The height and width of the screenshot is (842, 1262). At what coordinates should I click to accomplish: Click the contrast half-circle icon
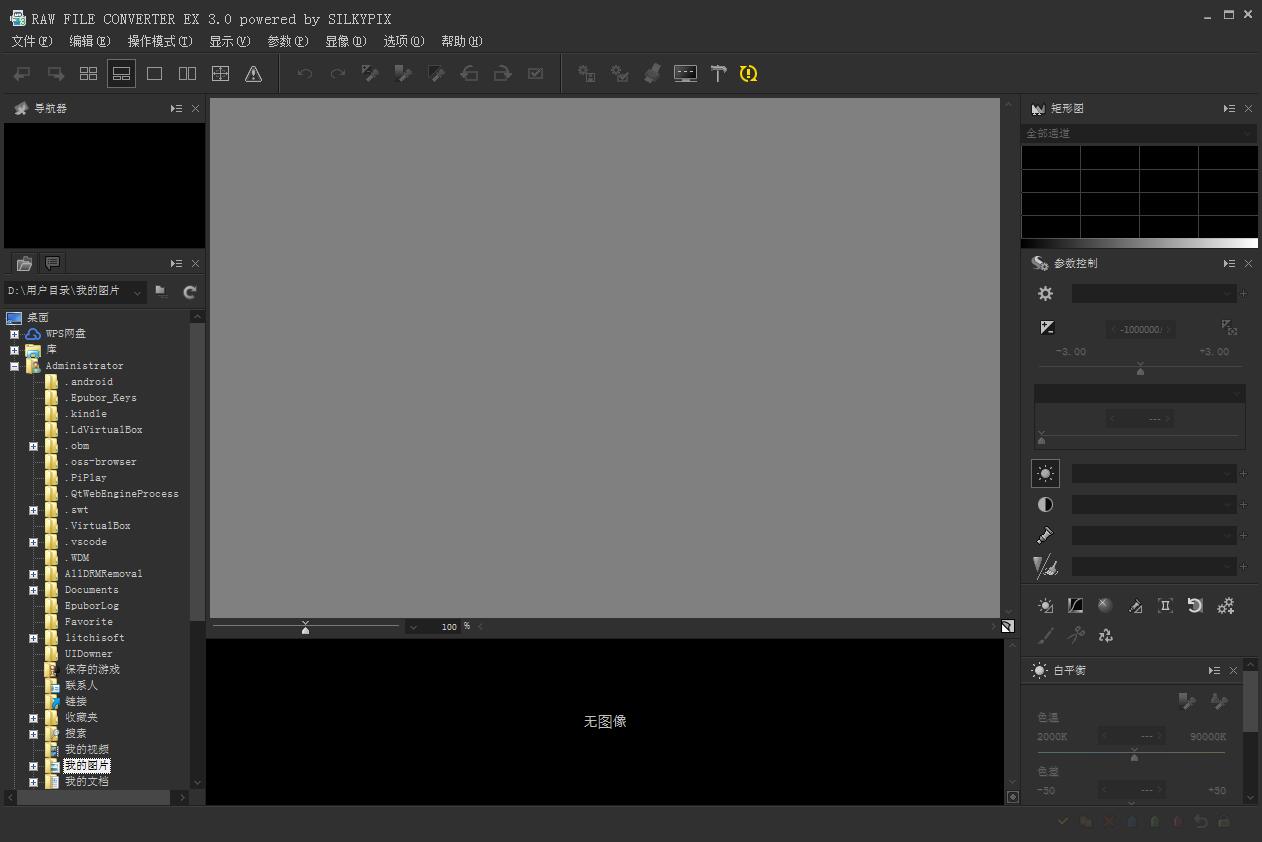pos(1045,505)
